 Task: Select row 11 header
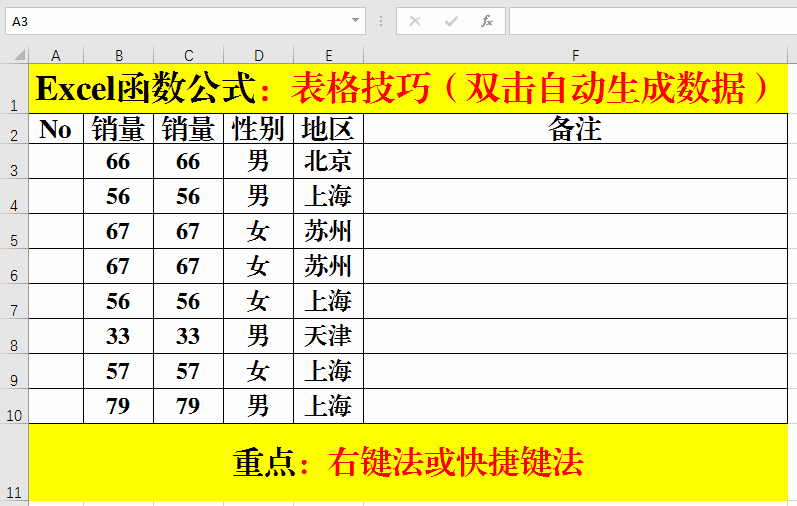tap(14, 462)
